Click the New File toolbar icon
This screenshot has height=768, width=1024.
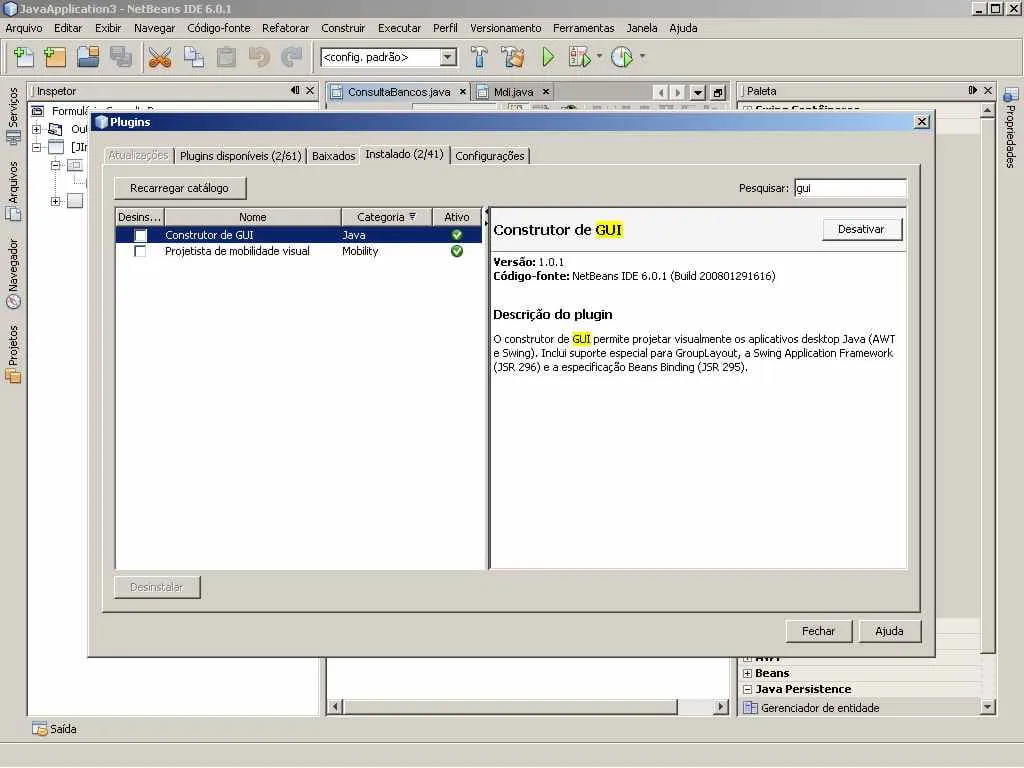click(x=23, y=57)
